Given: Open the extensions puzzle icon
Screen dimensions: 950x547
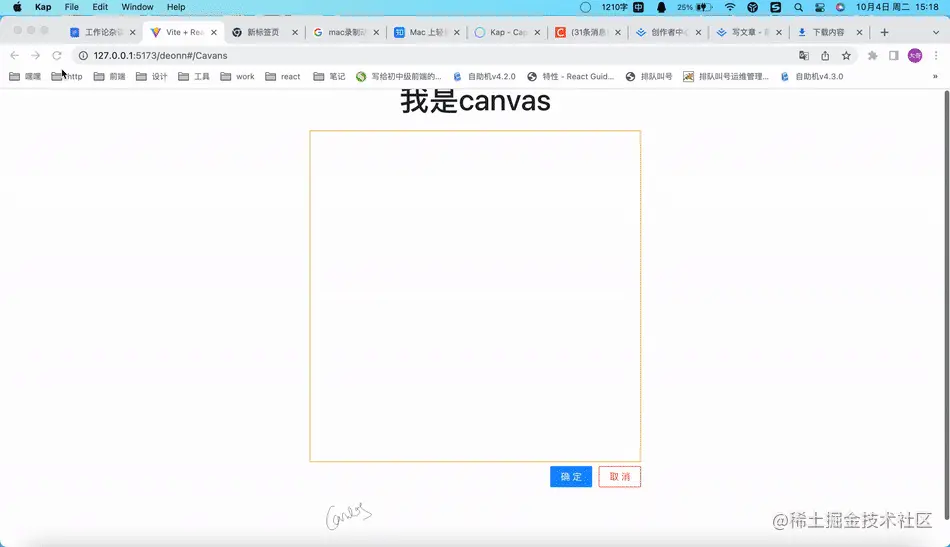Looking at the screenshot, I should 872,56.
